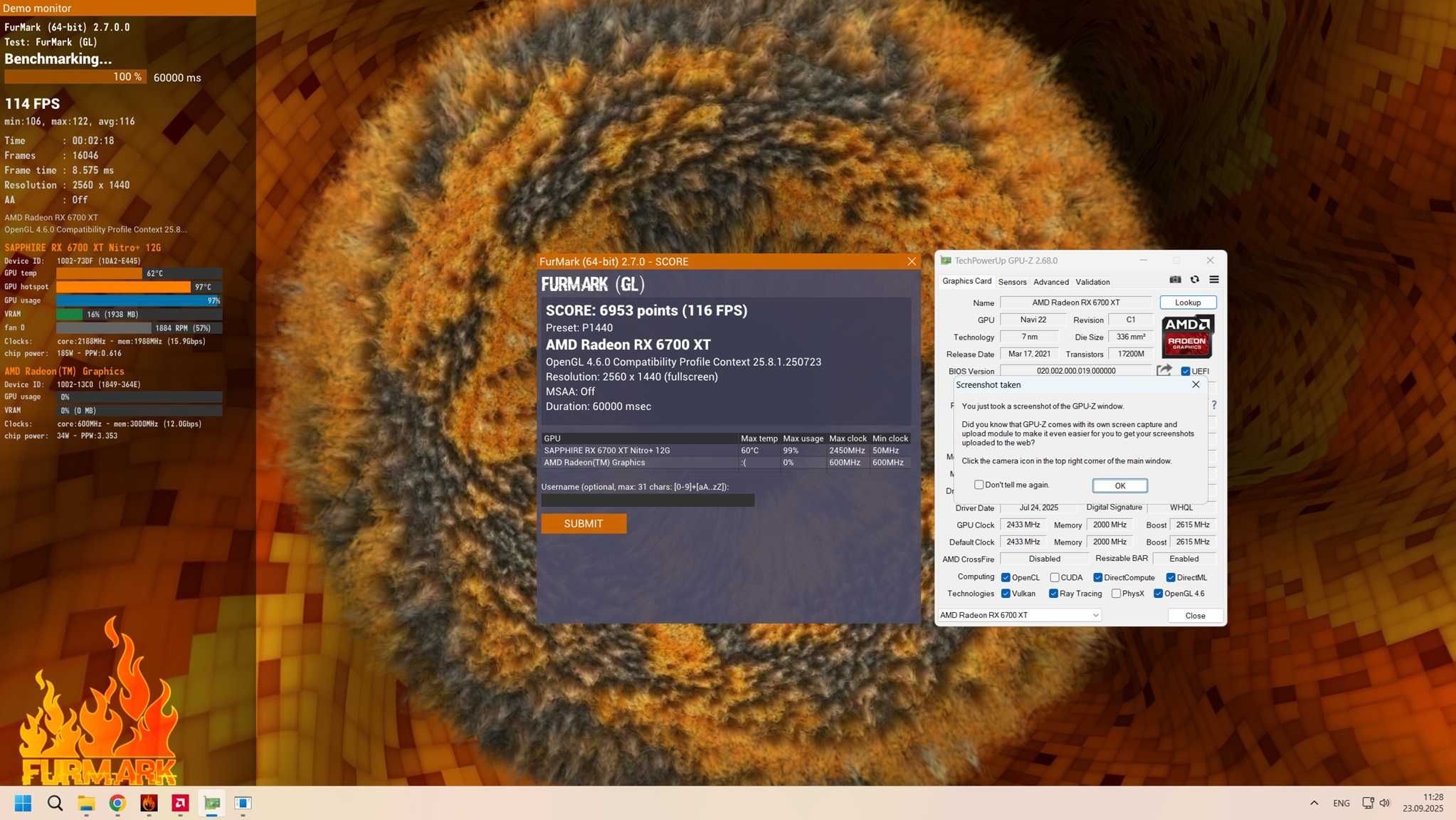Click the Resizable BAR Enabled field

point(1184,559)
